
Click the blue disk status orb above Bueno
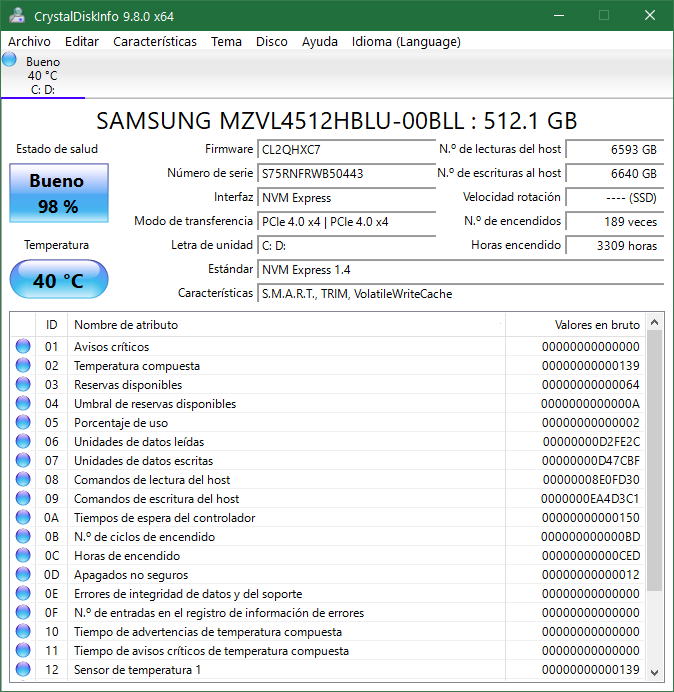[x=10, y=60]
